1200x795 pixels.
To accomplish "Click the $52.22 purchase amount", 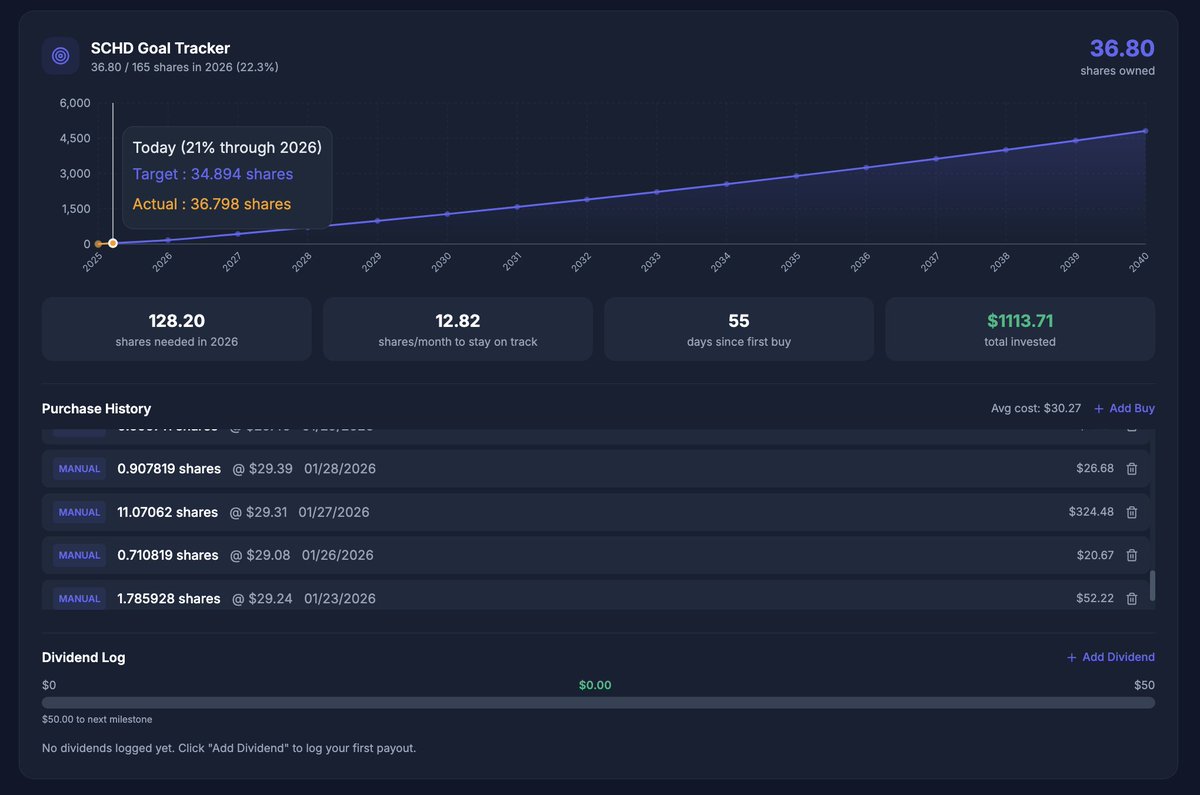I will pos(1095,599).
